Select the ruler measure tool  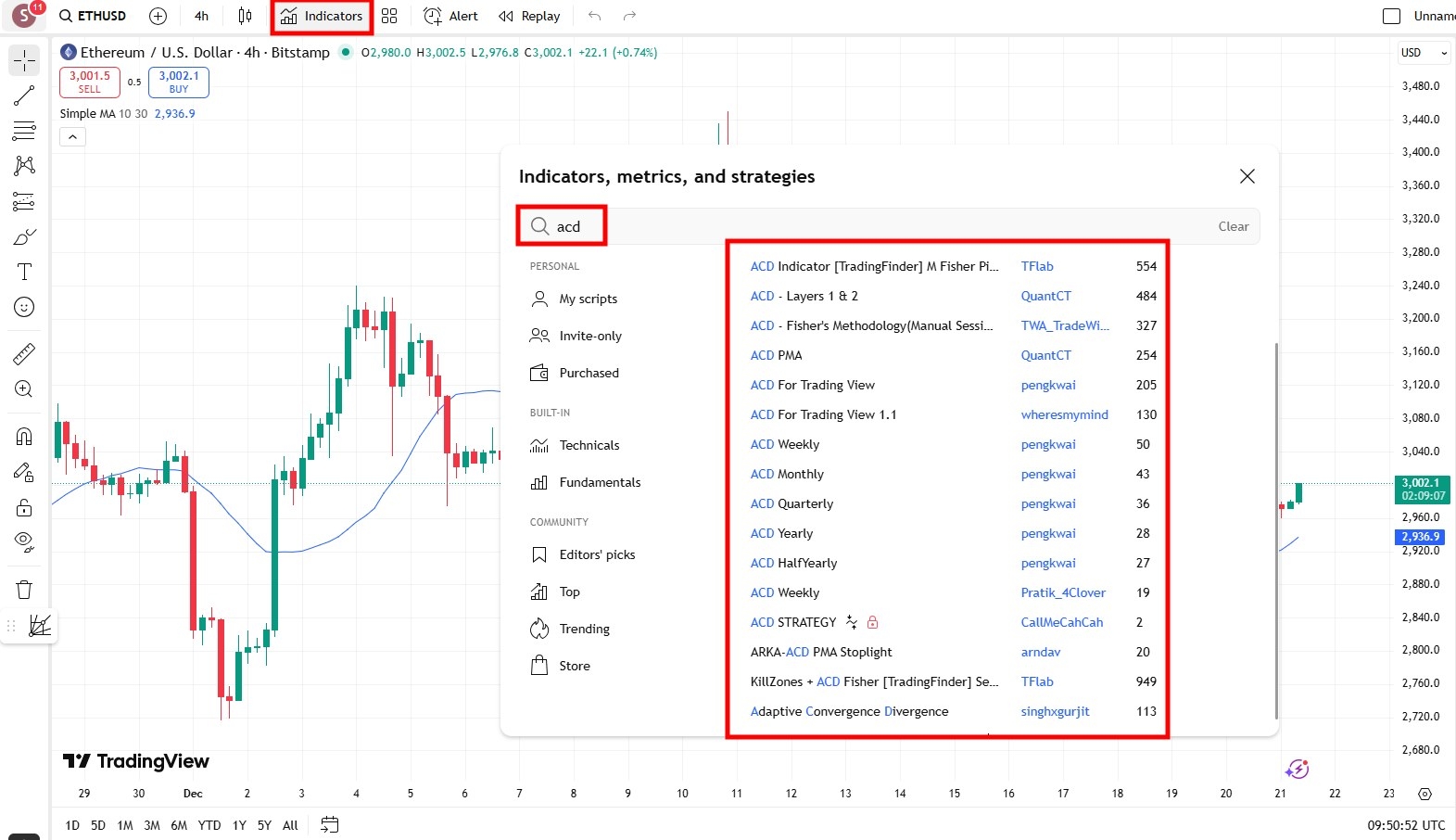click(24, 353)
